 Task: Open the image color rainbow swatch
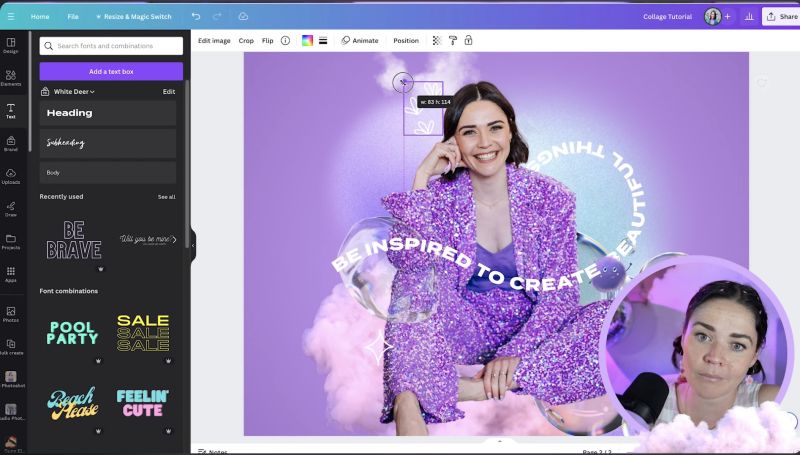[307, 40]
